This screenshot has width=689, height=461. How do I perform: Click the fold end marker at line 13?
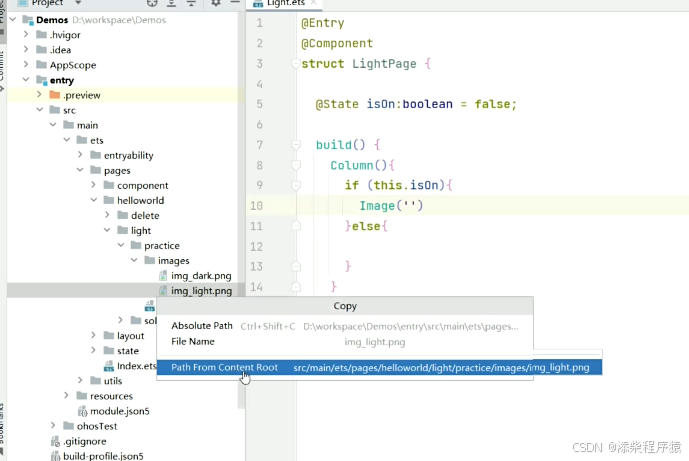coord(296,266)
